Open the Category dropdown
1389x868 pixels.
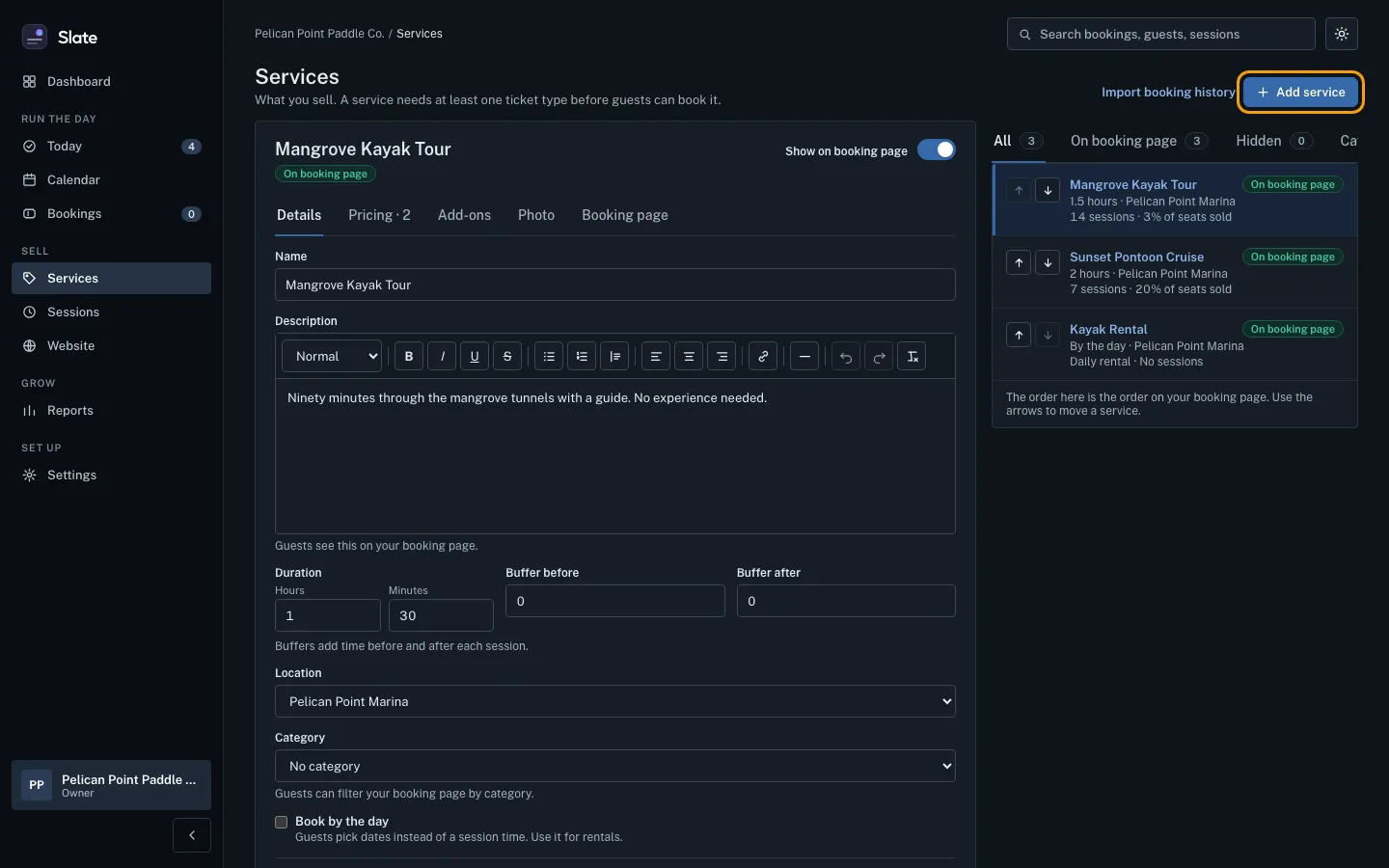click(615, 766)
